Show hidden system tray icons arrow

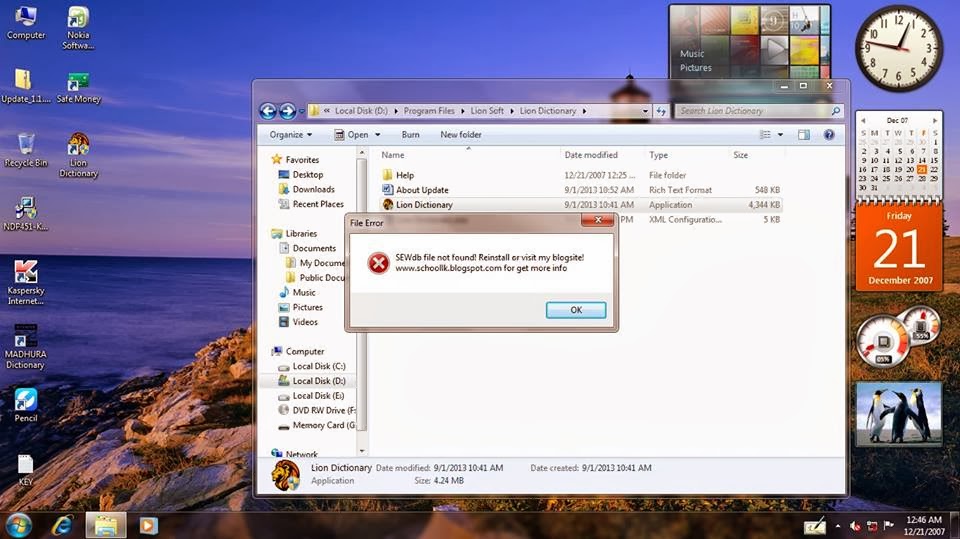pos(838,526)
